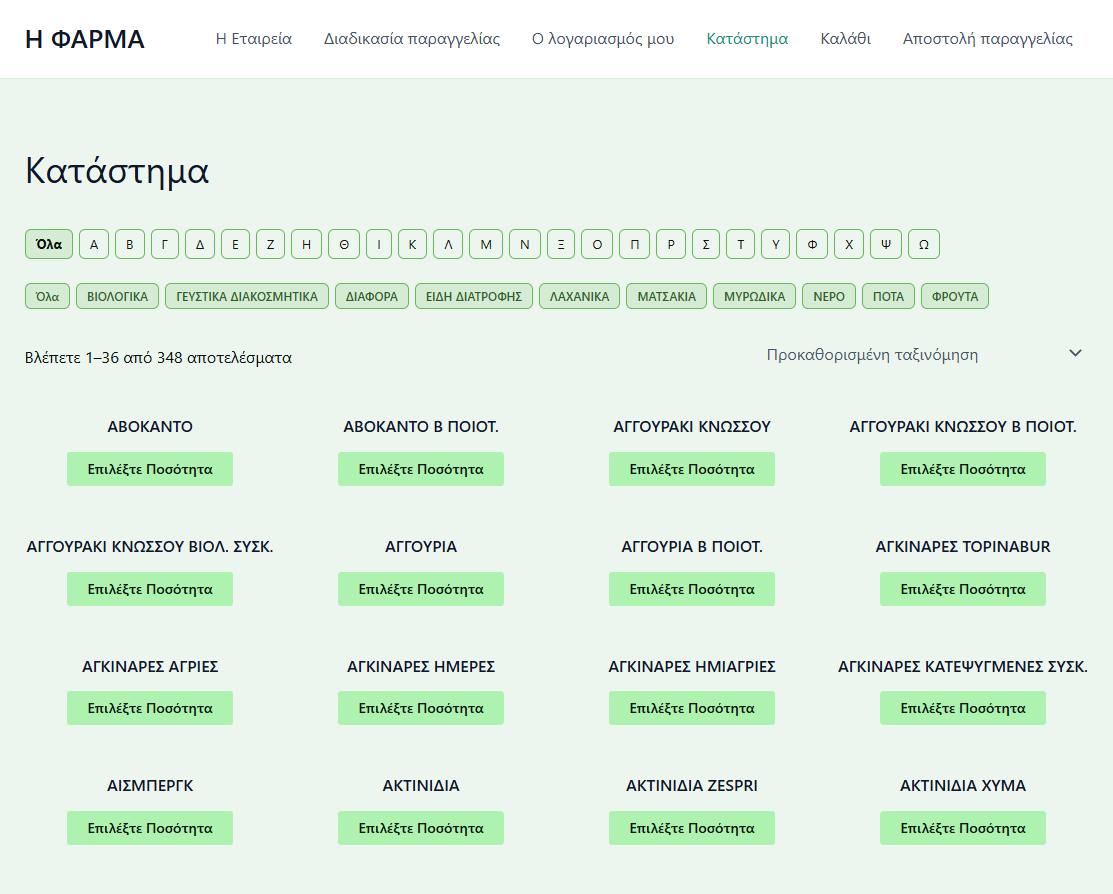Open the ΑΙΣΜΠΕΡΓΚ product link
This screenshot has height=894, width=1113.
tap(150, 786)
